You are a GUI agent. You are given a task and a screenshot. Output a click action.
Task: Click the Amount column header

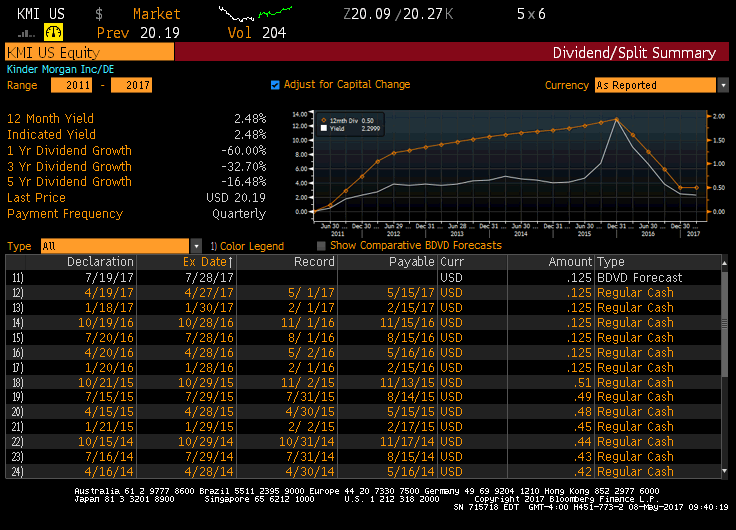pyautogui.click(x=570, y=261)
